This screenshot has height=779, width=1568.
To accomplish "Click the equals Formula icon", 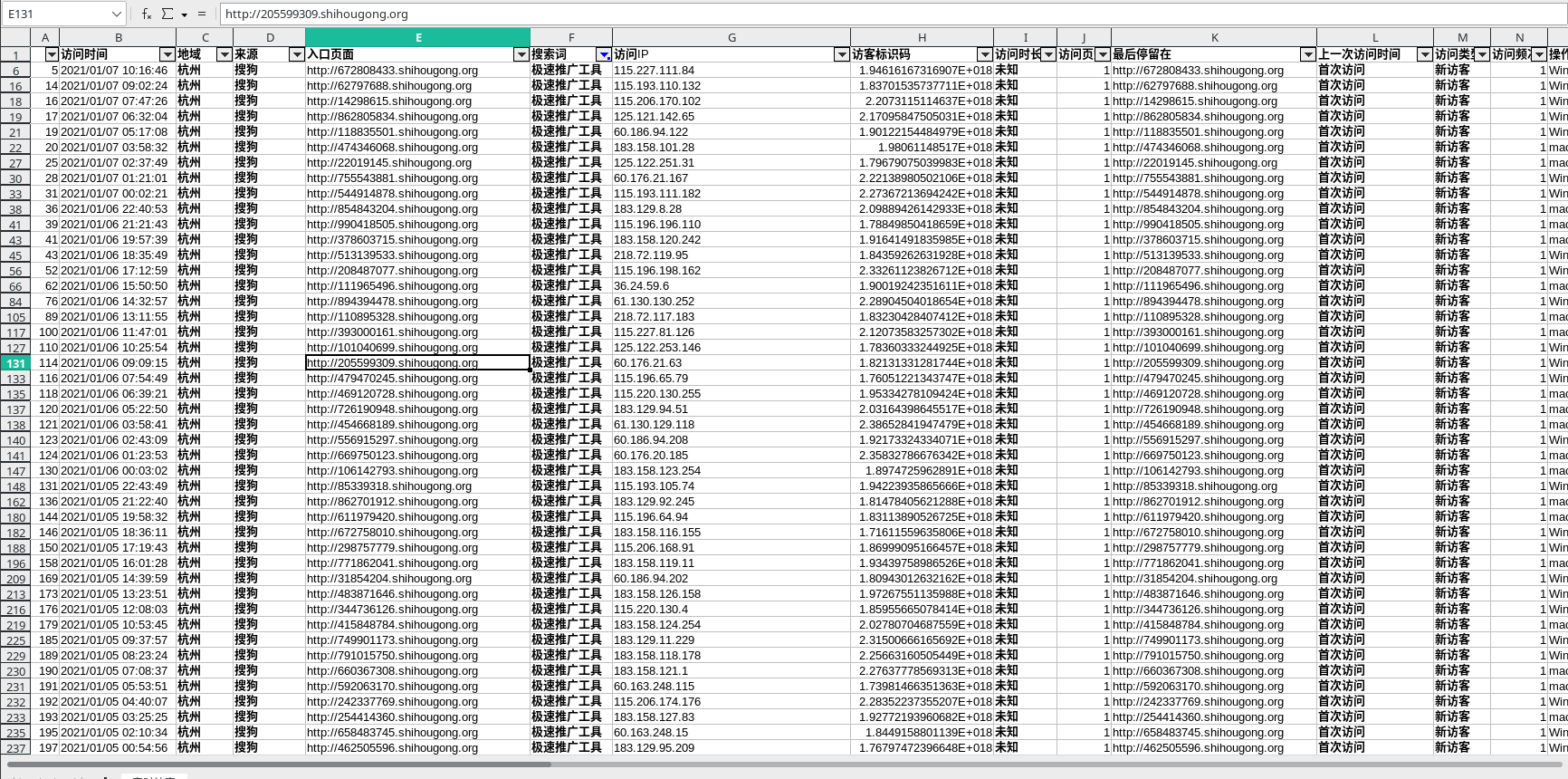I will [202, 14].
